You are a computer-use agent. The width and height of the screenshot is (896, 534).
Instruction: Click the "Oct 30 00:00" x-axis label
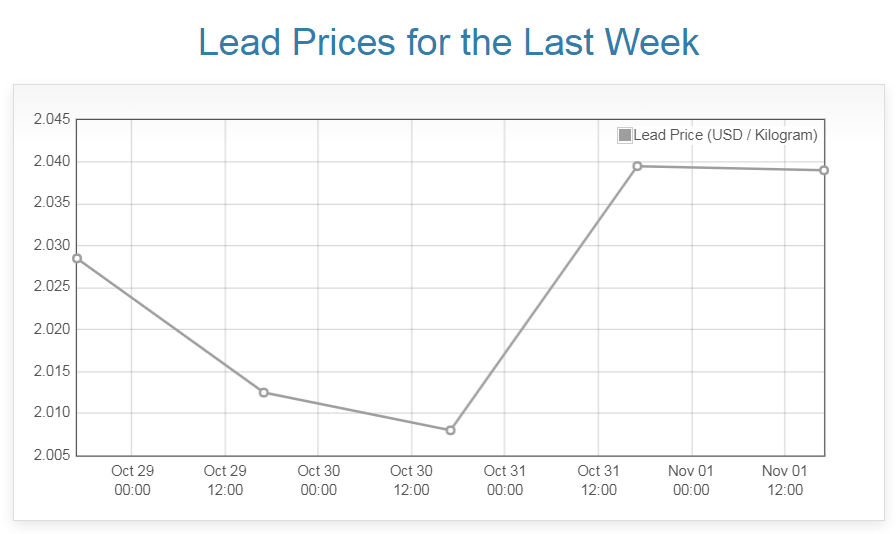318,480
